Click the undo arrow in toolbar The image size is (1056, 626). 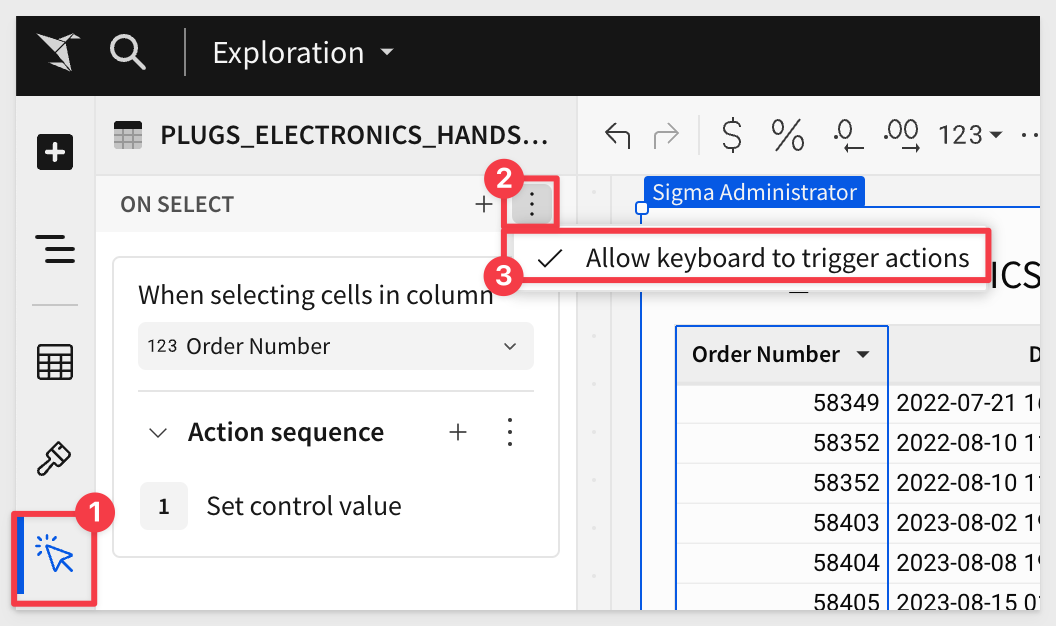pos(618,135)
